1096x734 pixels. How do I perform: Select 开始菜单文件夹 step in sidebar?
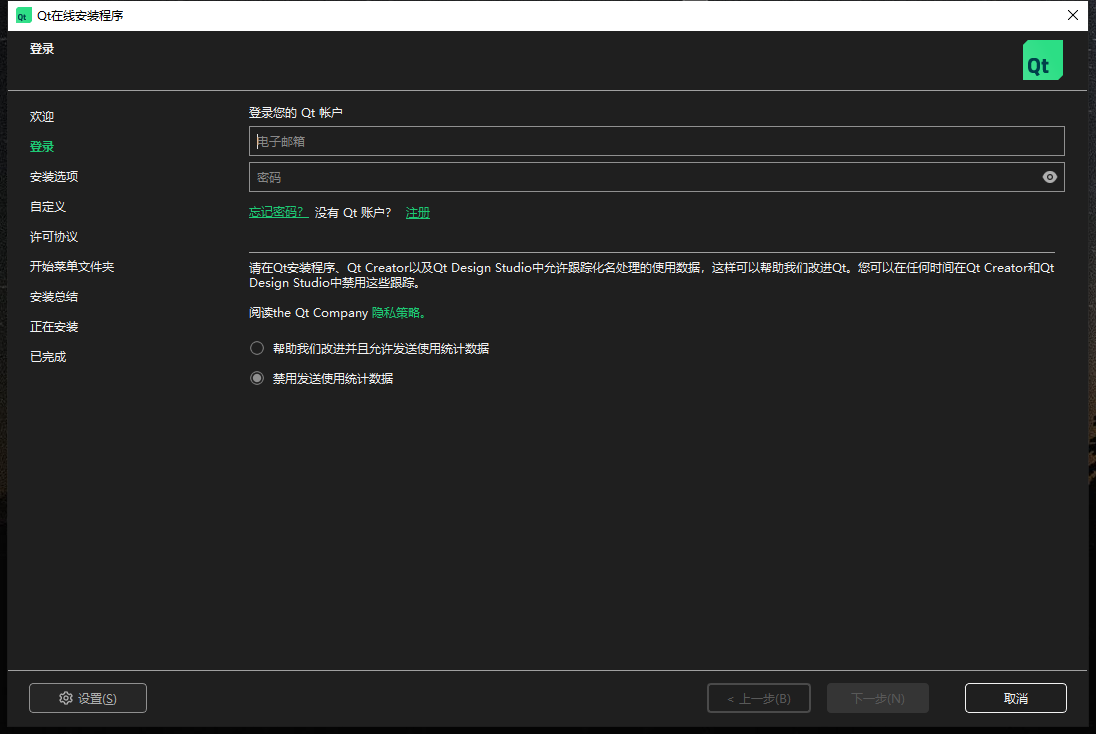click(x=72, y=266)
